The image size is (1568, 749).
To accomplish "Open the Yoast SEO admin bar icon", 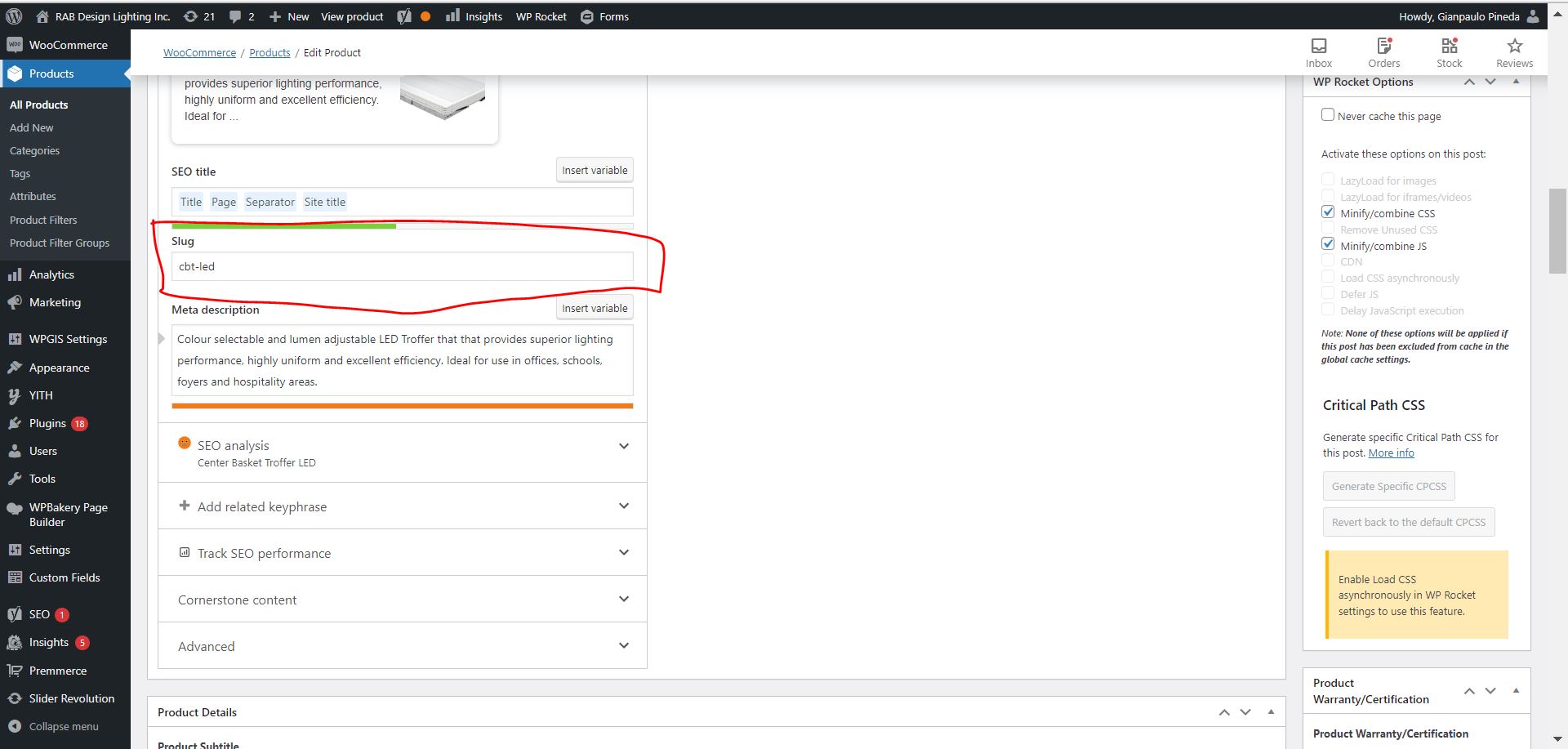I will click(x=404, y=16).
